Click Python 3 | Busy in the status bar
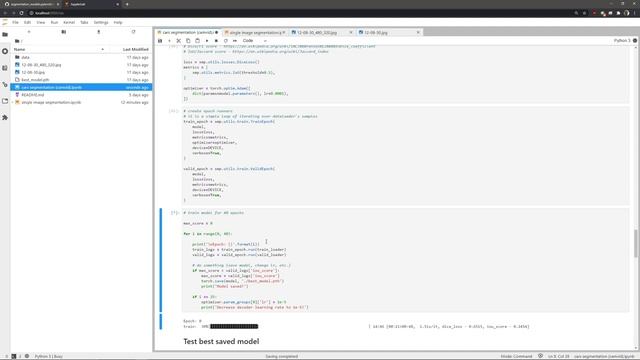Screen dimensions: 640x360 click(x=49, y=356)
